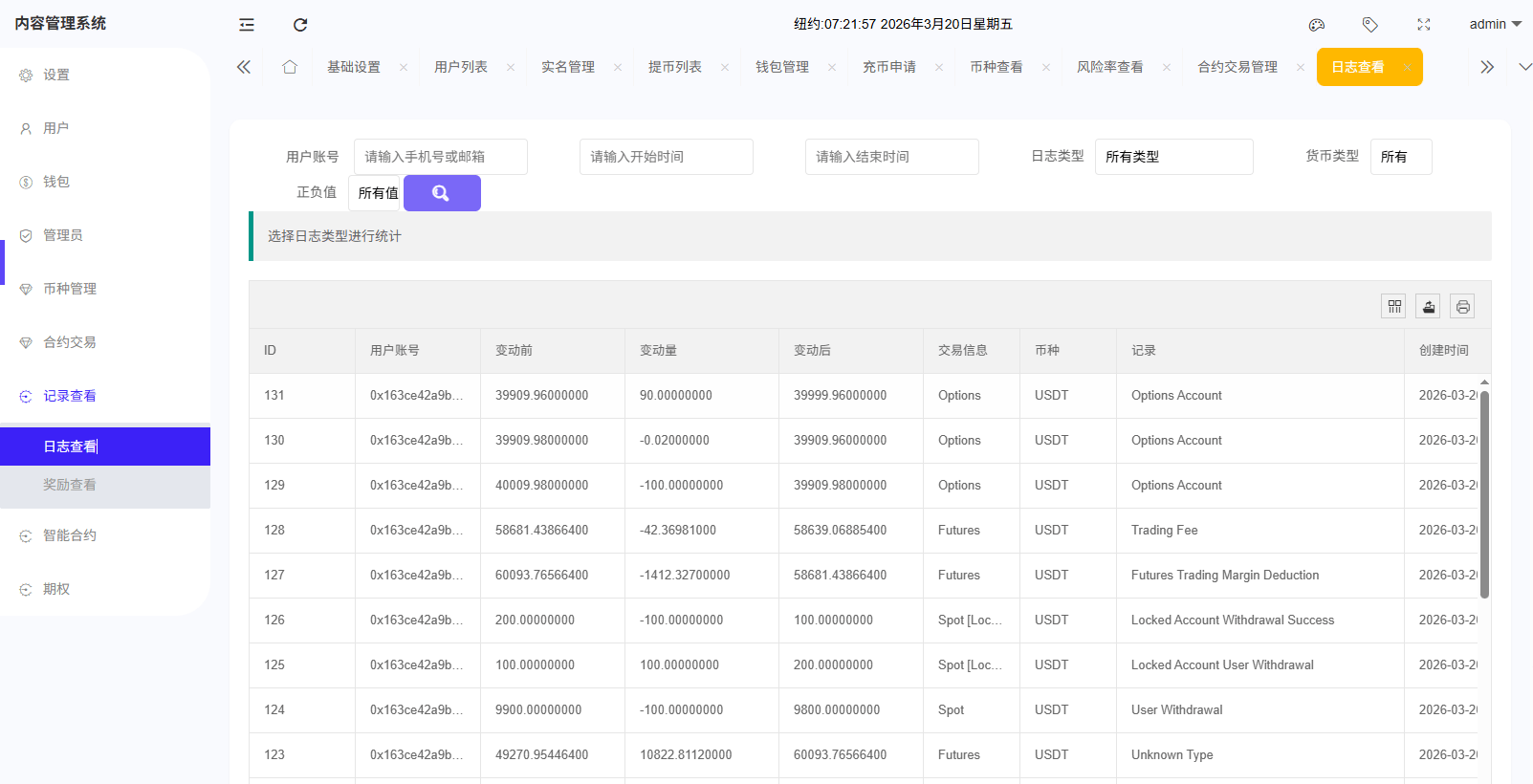Click the purple search button
The width and height of the screenshot is (1533, 784).
pos(442,193)
